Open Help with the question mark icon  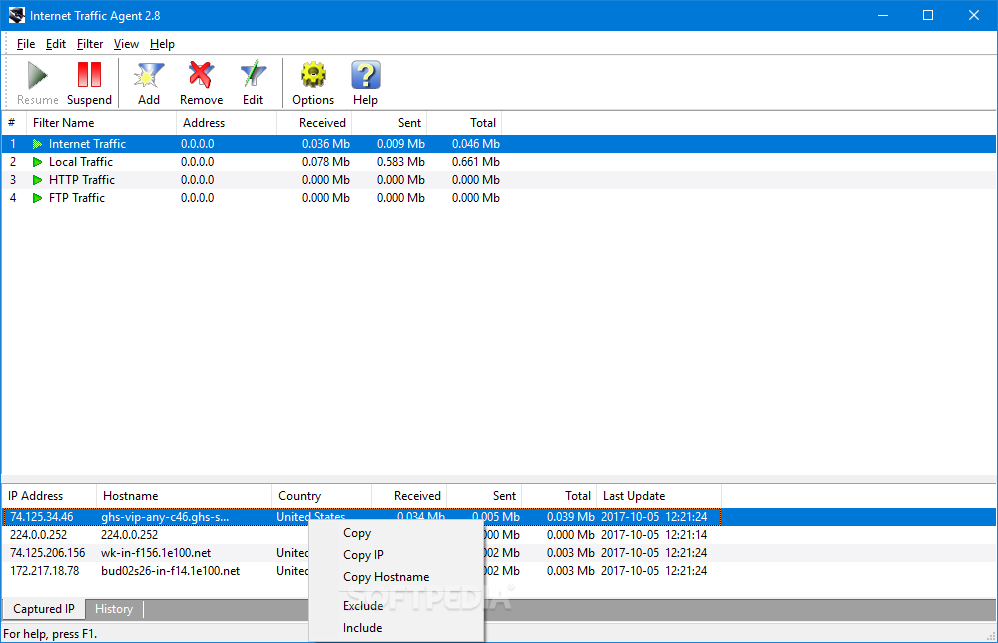coord(365,75)
